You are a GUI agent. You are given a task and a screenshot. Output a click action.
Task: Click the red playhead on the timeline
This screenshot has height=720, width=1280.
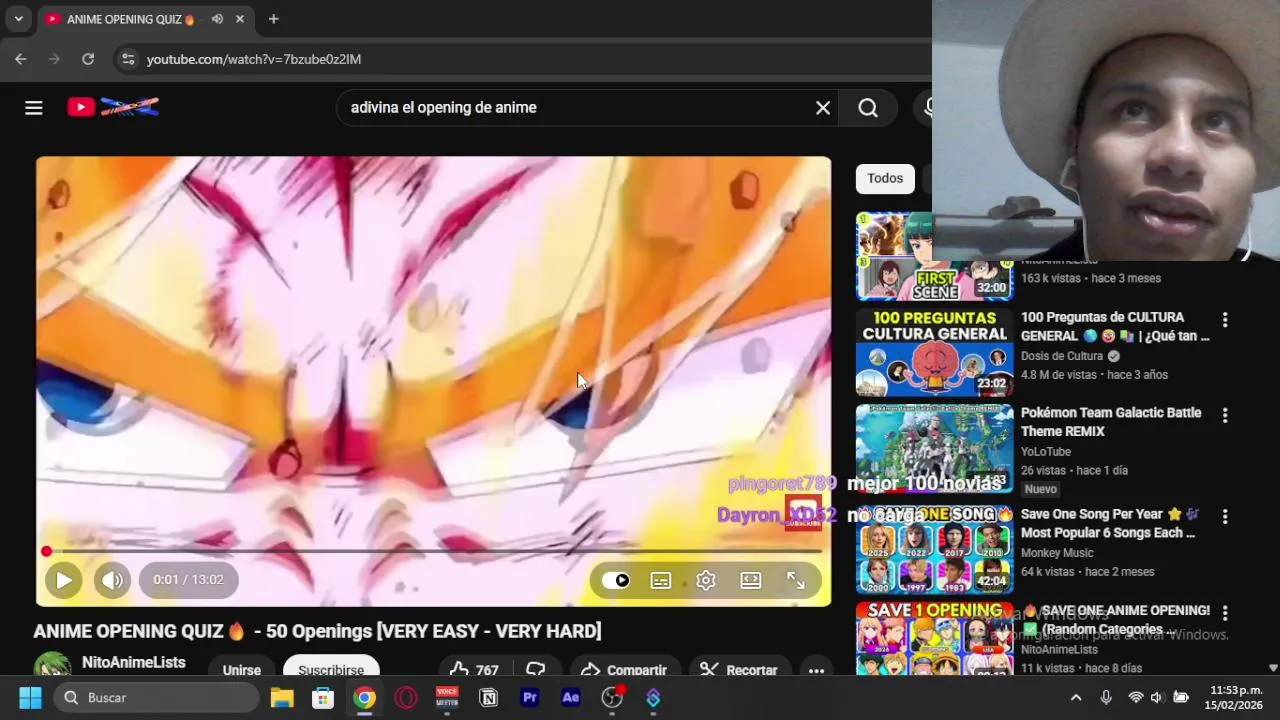point(46,551)
